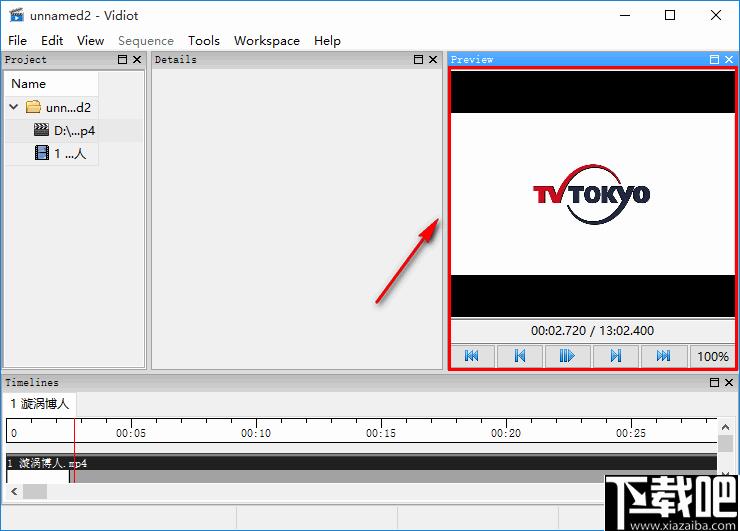Maximize the Timelines panel

click(x=714, y=382)
